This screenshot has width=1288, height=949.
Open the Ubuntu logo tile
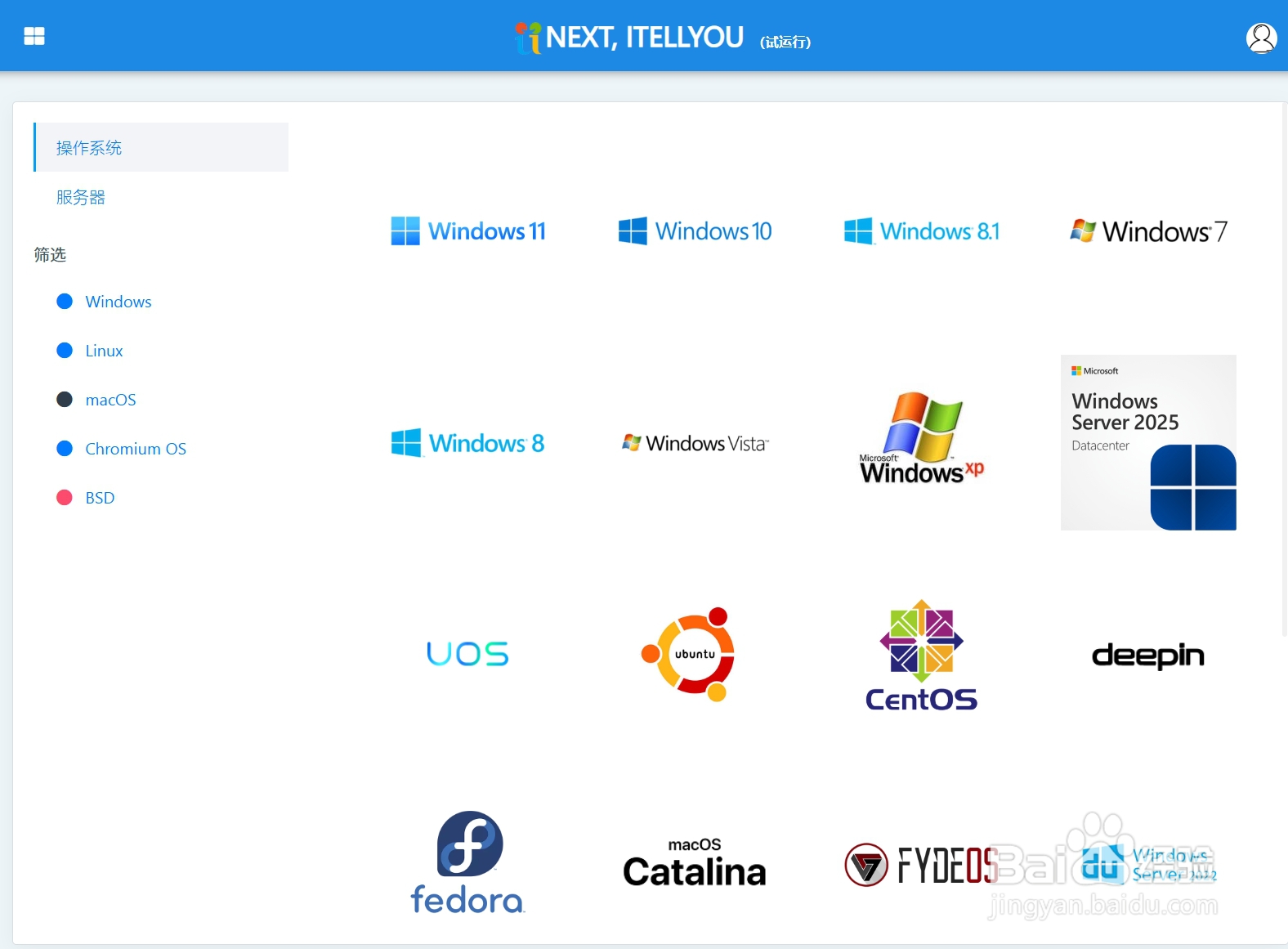(x=688, y=654)
